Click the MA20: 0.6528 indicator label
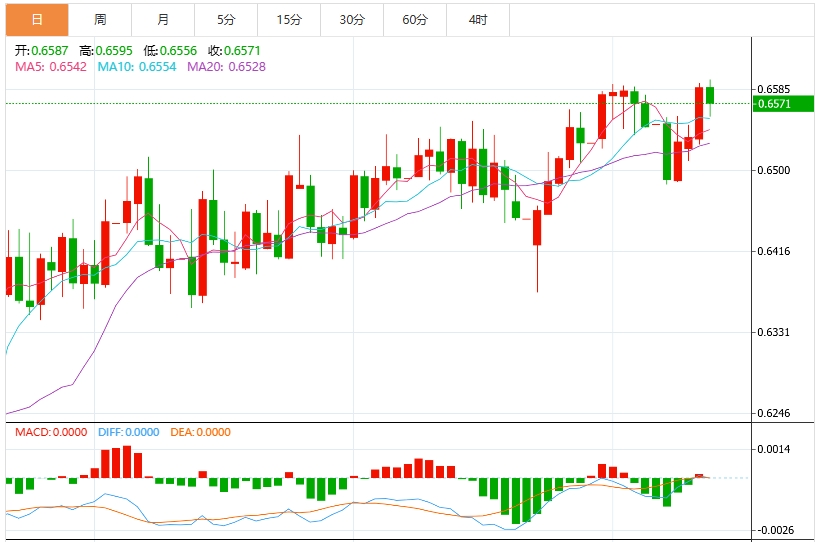Image resolution: width=824 pixels, height=542 pixels. (x=226, y=67)
